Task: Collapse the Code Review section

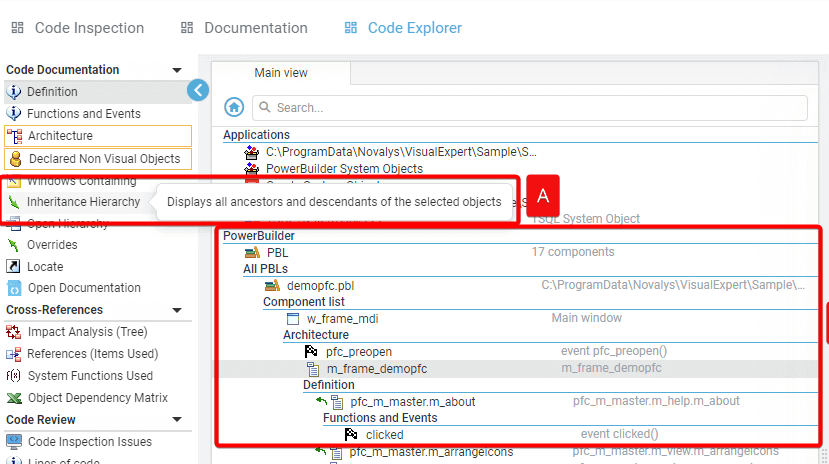Action: (177, 420)
